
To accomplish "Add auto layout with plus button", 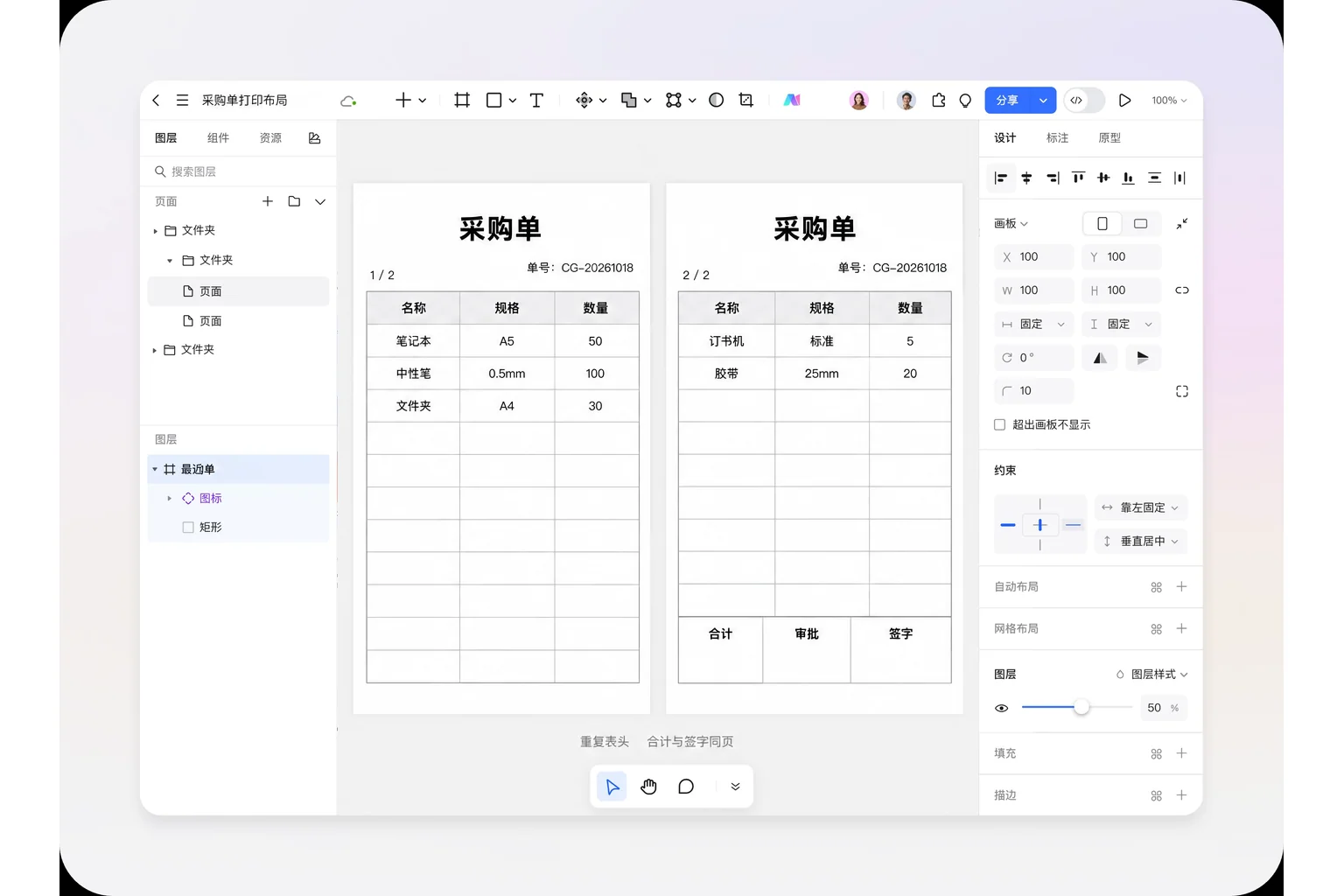I will coord(1181,587).
